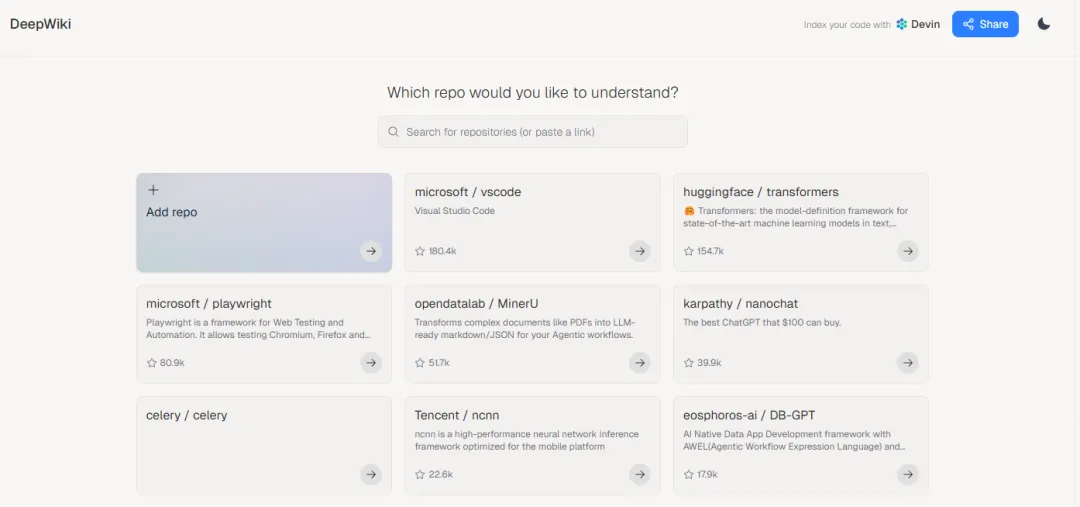
Task: Select the karpathy / nanochat card title
Action: (x=740, y=303)
